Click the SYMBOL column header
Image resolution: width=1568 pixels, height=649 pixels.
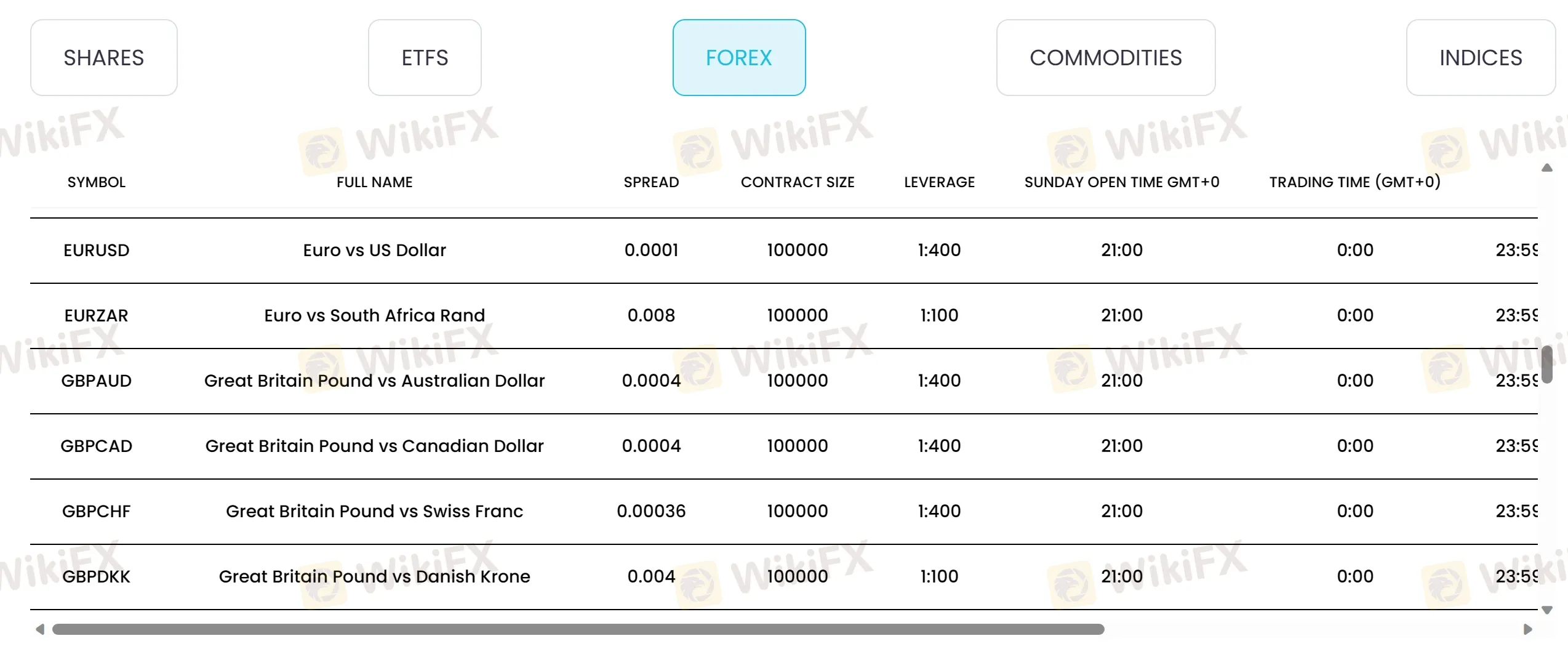point(97,182)
